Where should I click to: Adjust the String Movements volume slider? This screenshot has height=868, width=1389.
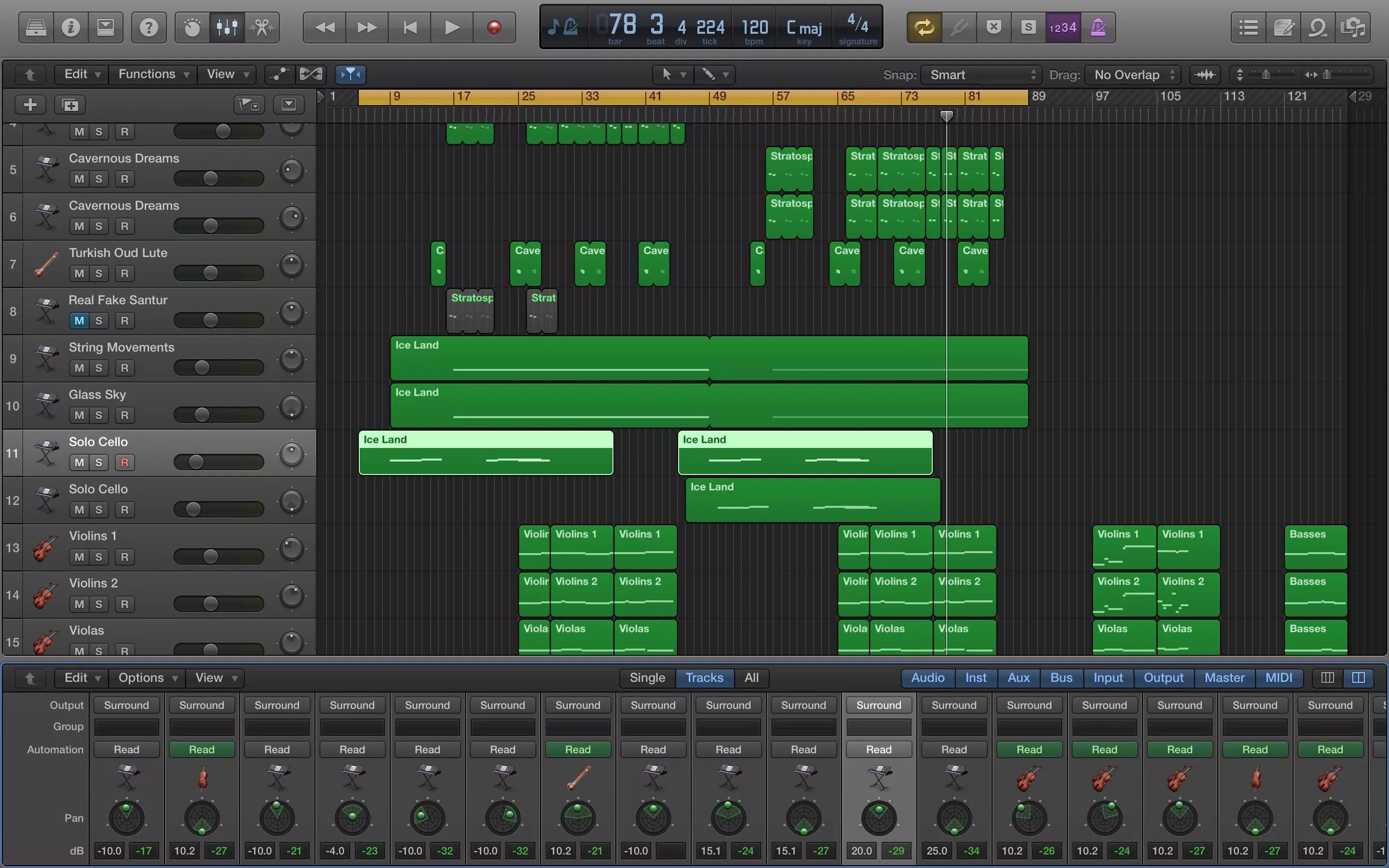coord(202,367)
